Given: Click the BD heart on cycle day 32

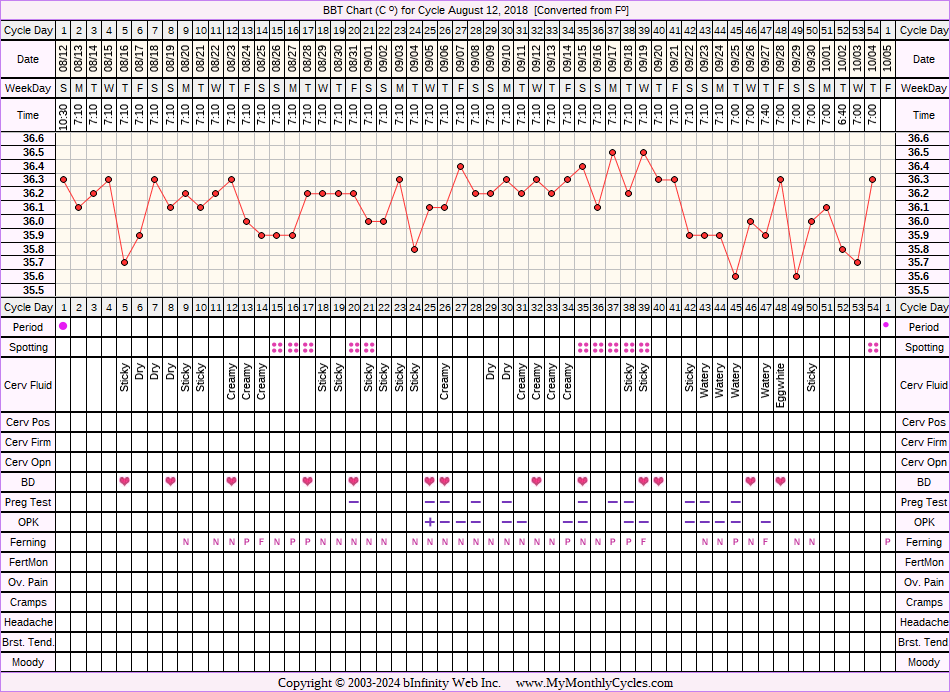Looking at the screenshot, I should pyautogui.click(x=536, y=482).
